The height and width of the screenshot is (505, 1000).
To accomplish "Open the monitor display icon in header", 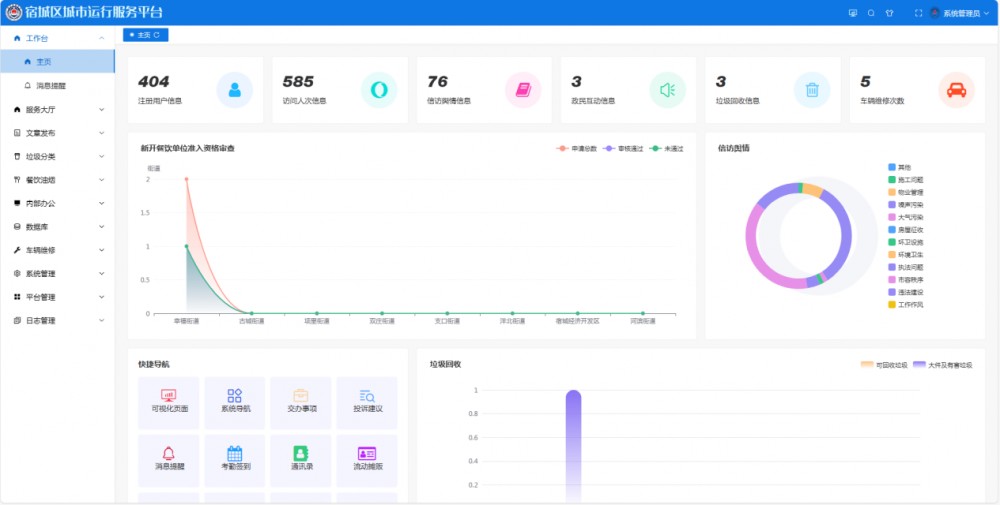I will pos(853,13).
